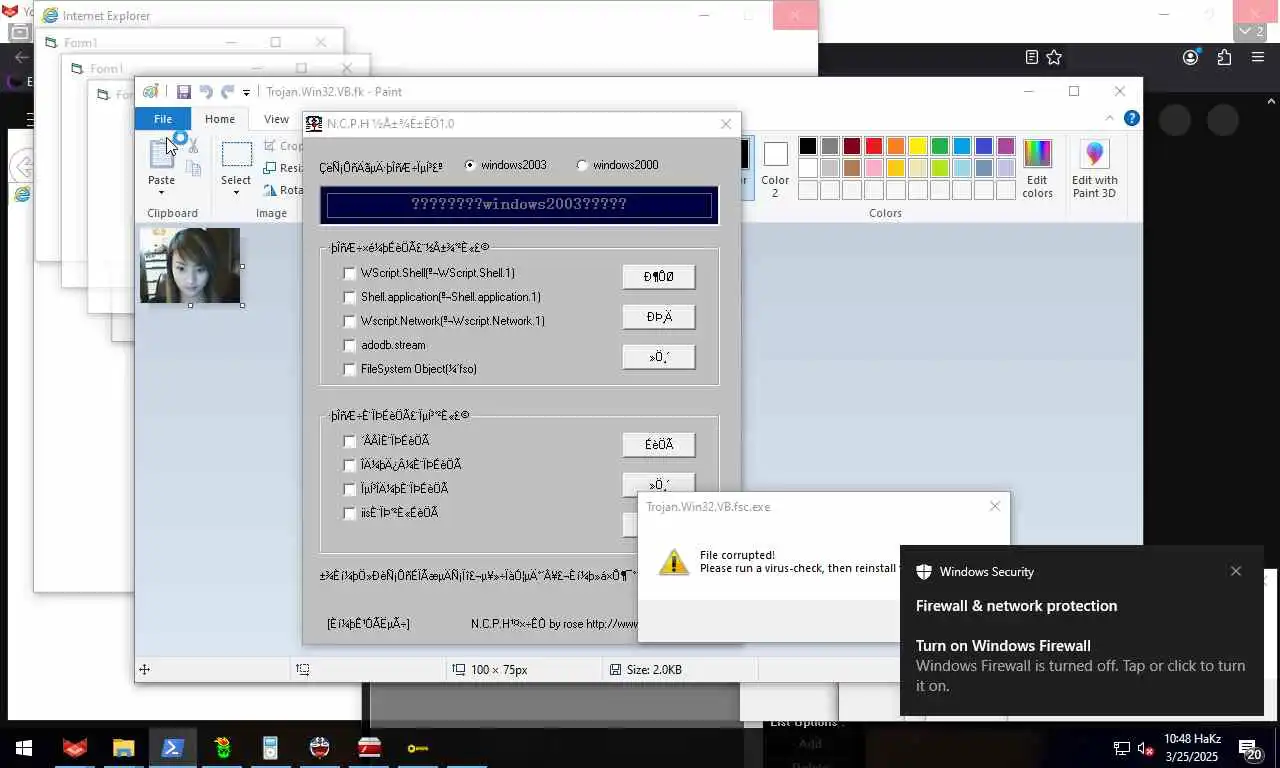Screen dimensions: 1280x768
Task: Click the warning icon in File corrupted dialog
Action: click(674, 562)
